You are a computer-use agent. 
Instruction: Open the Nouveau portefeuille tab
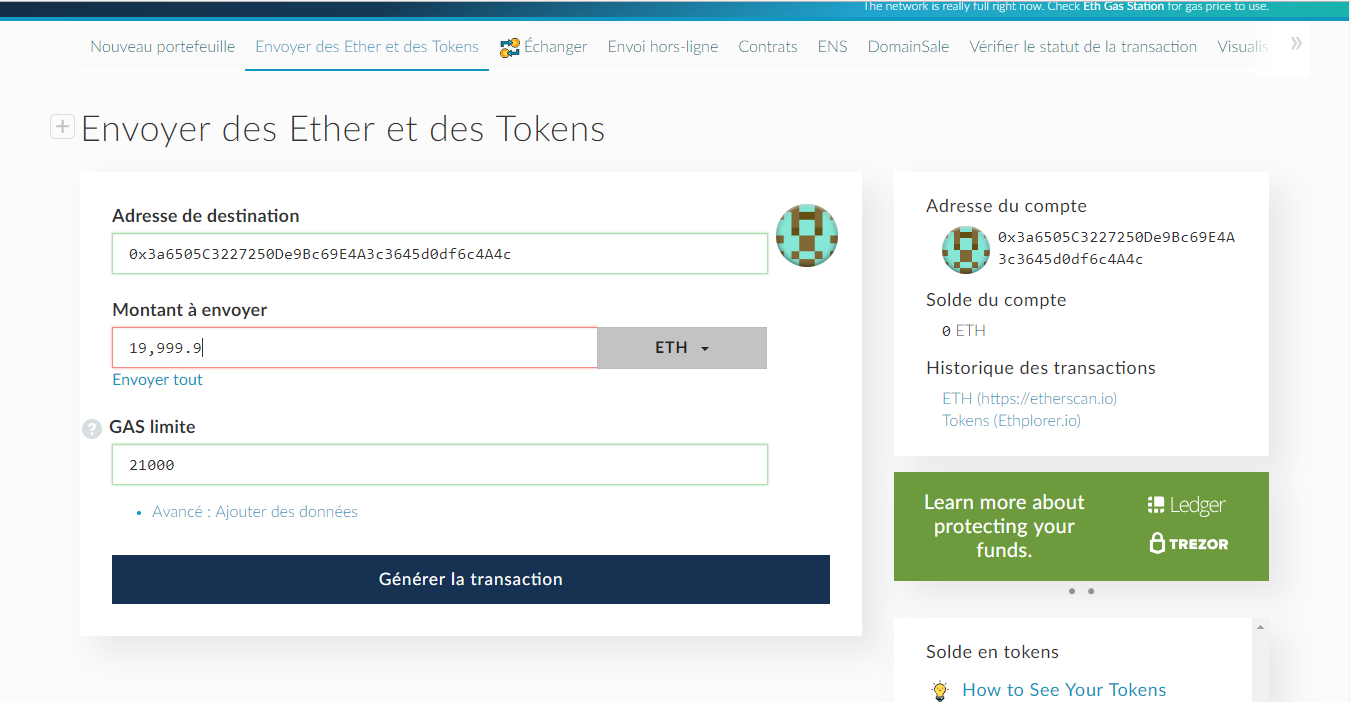coord(163,46)
